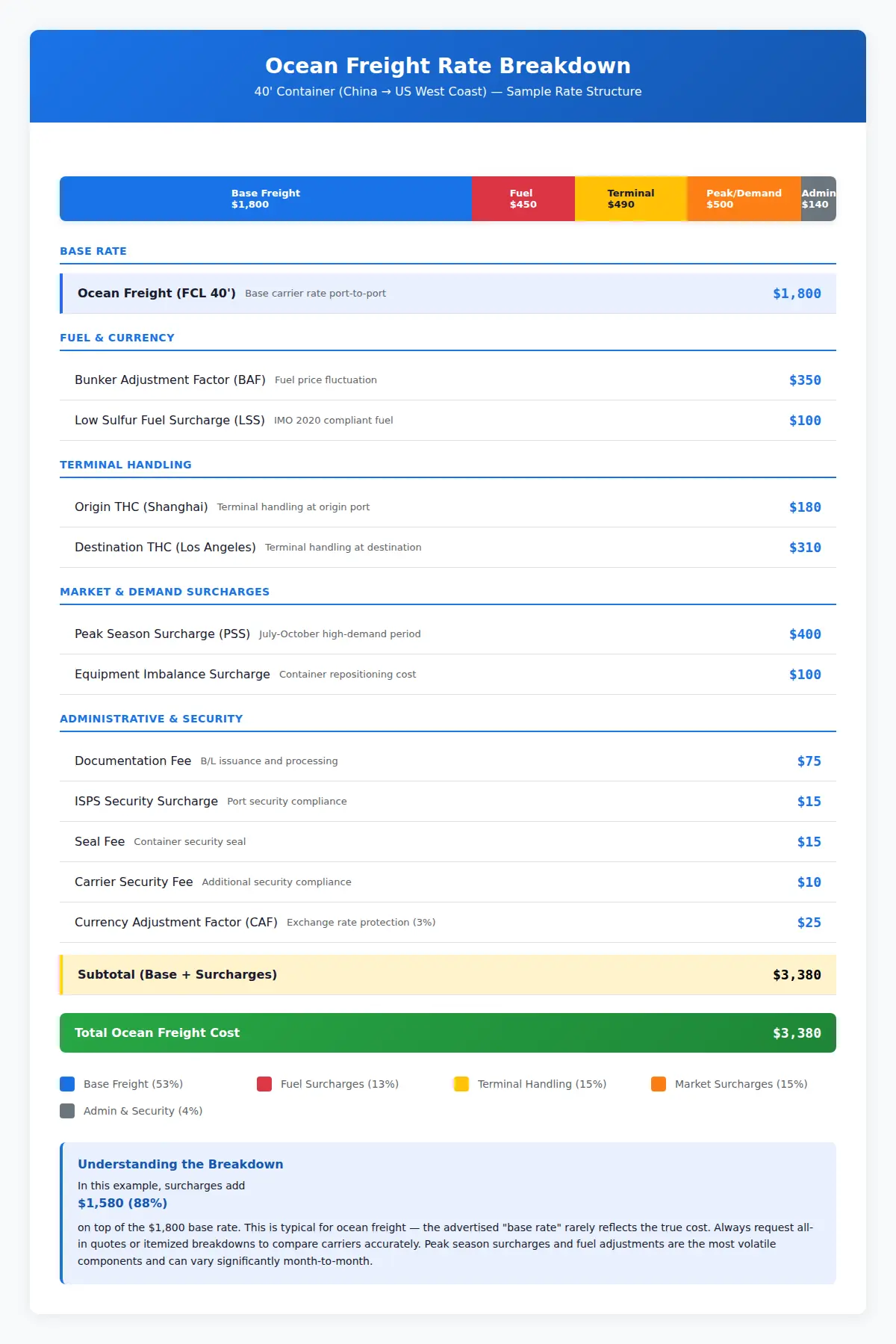Click the '$1,580 (88%)' surcharge figure
The image size is (896, 1344).
coord(122,1203)
